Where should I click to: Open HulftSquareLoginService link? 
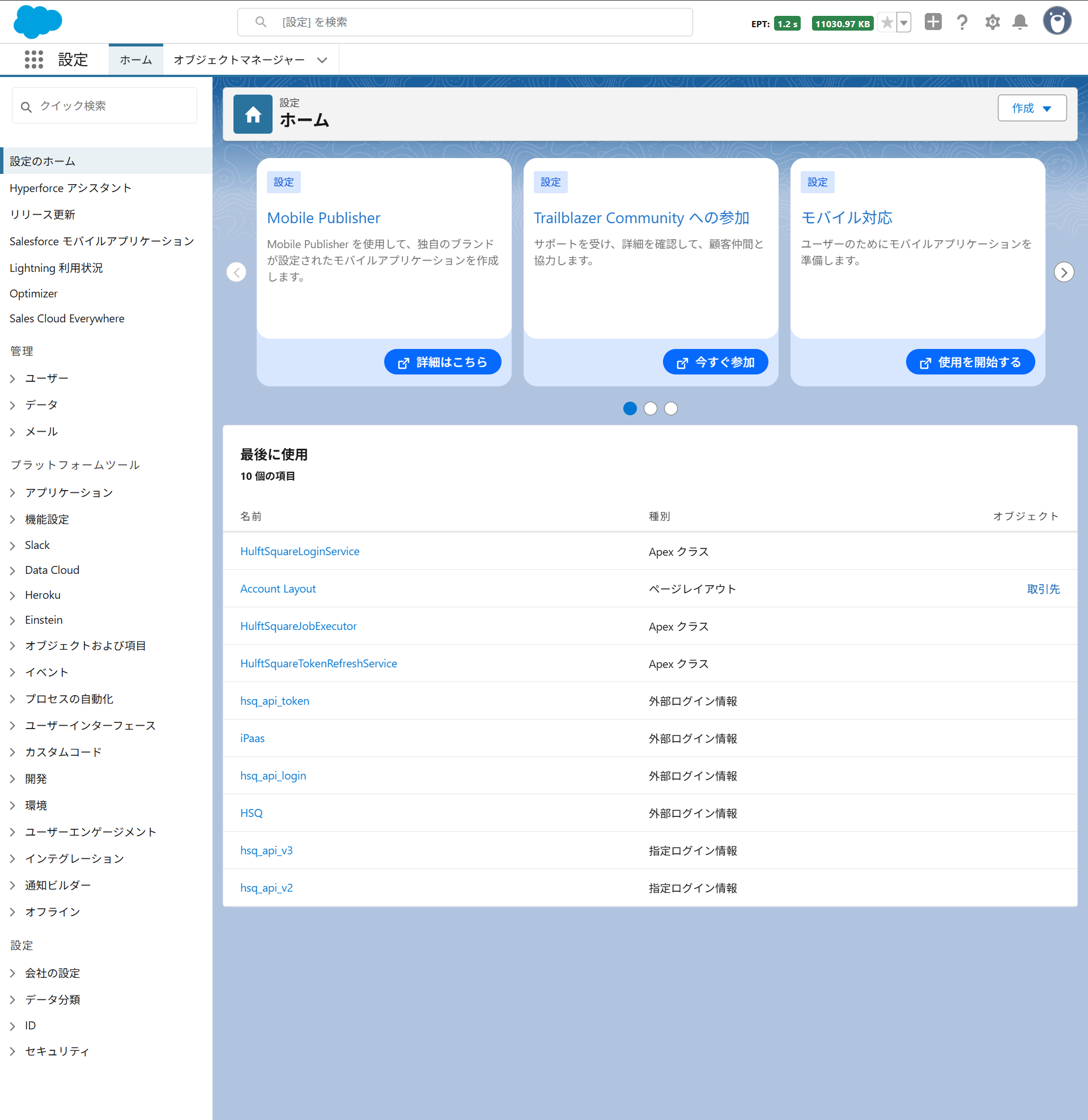[x=300, y=551]
